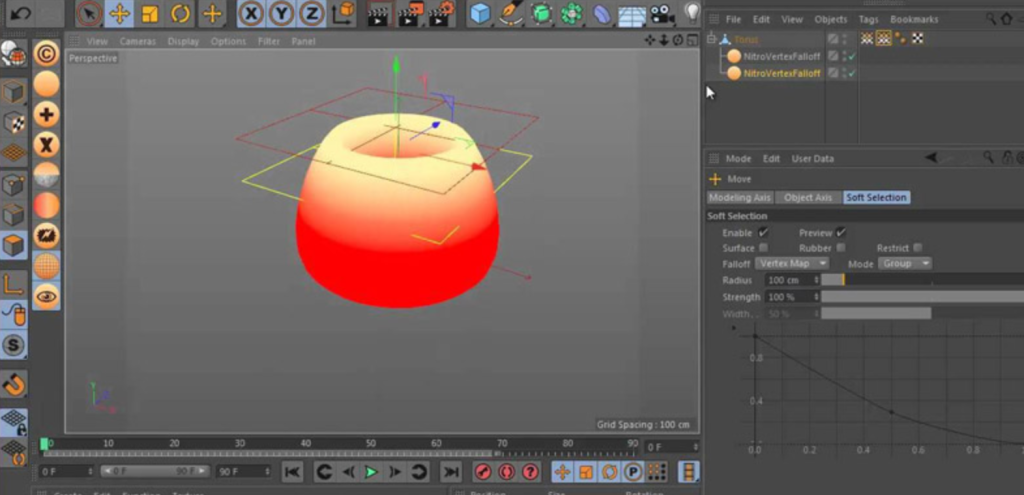Open the Array modeling objects icon
The width and height of the screenshot is (1024, 495).
541,14
